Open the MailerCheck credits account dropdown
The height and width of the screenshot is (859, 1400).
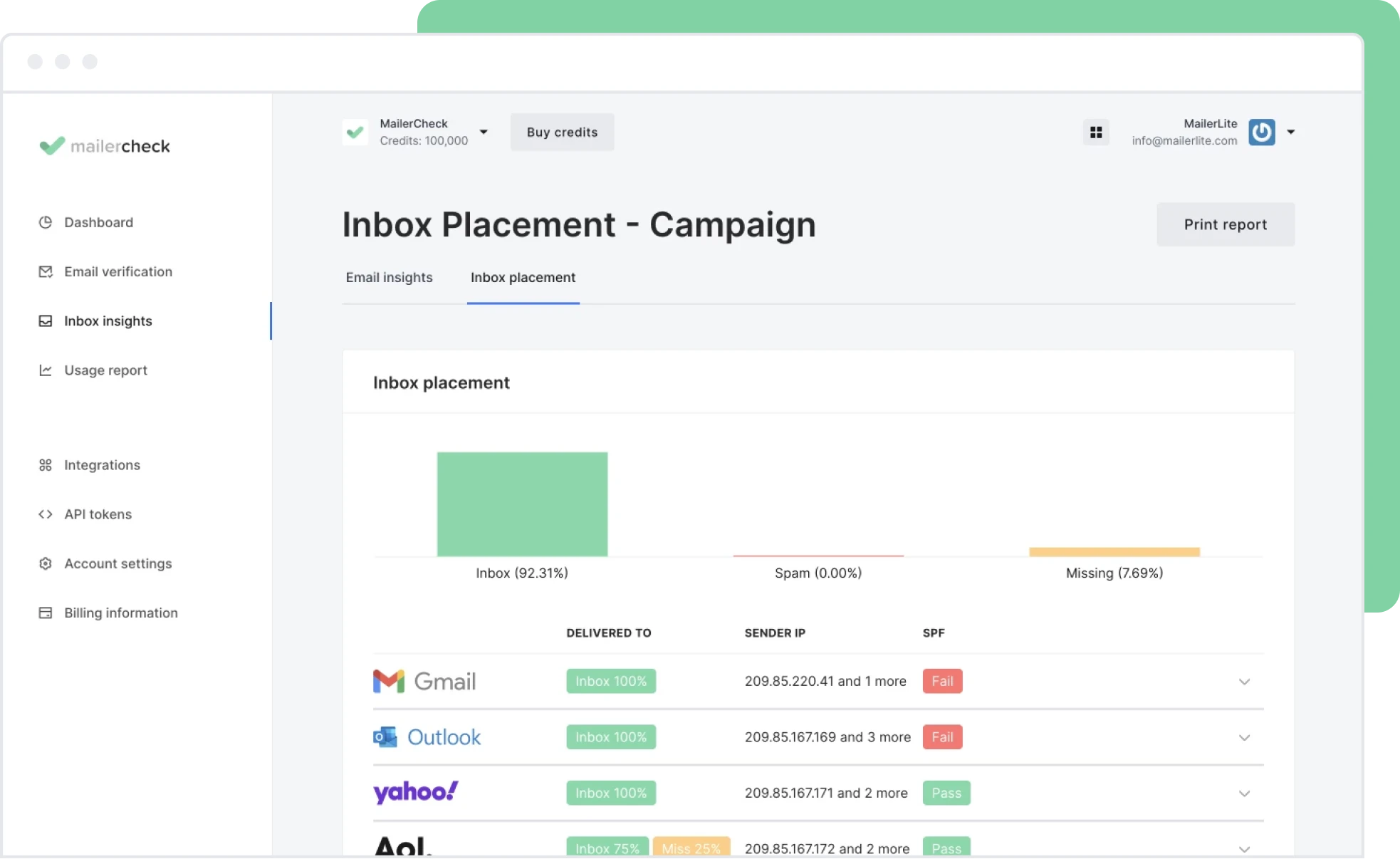click(484, 132)
